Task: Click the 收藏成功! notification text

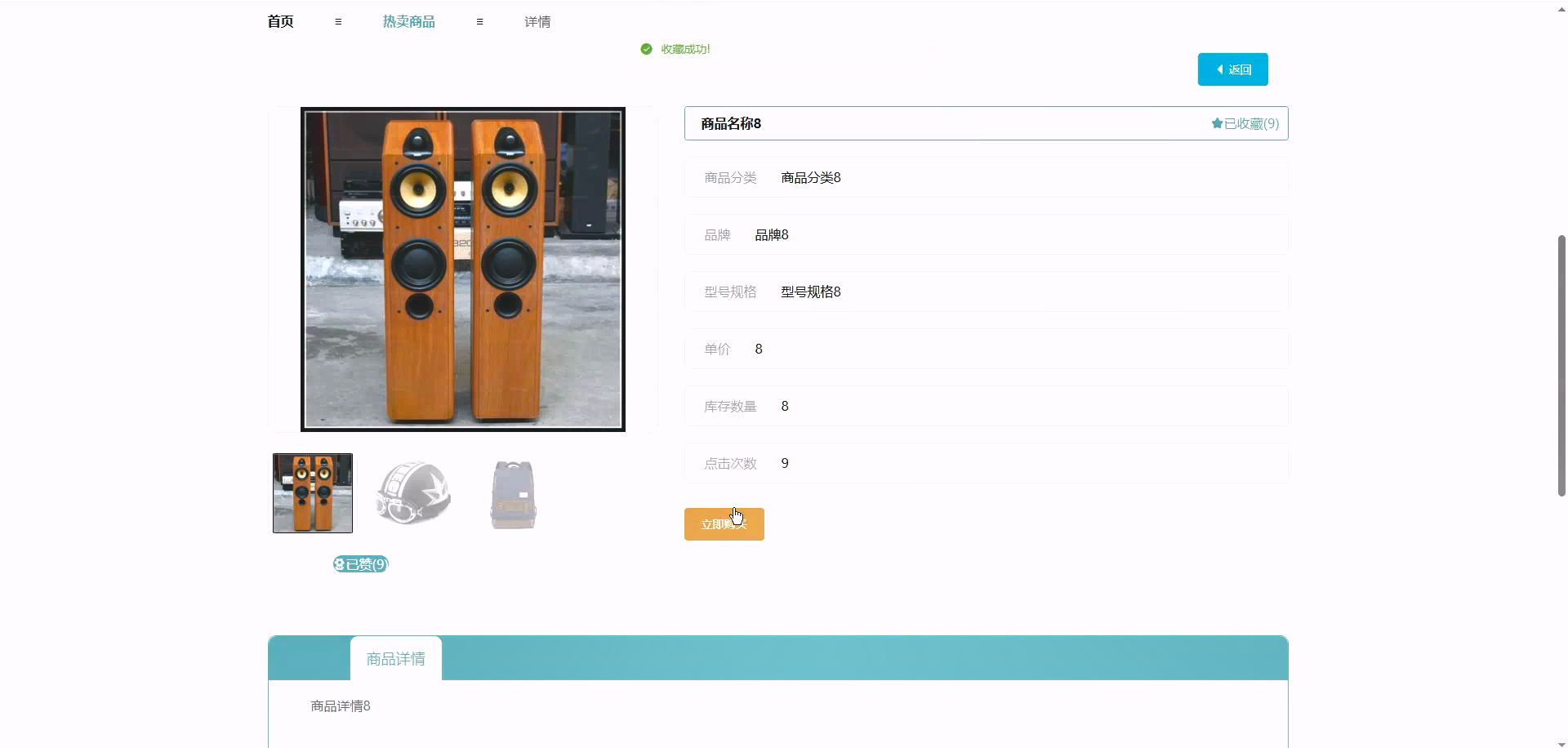Action: click(685, 49)
